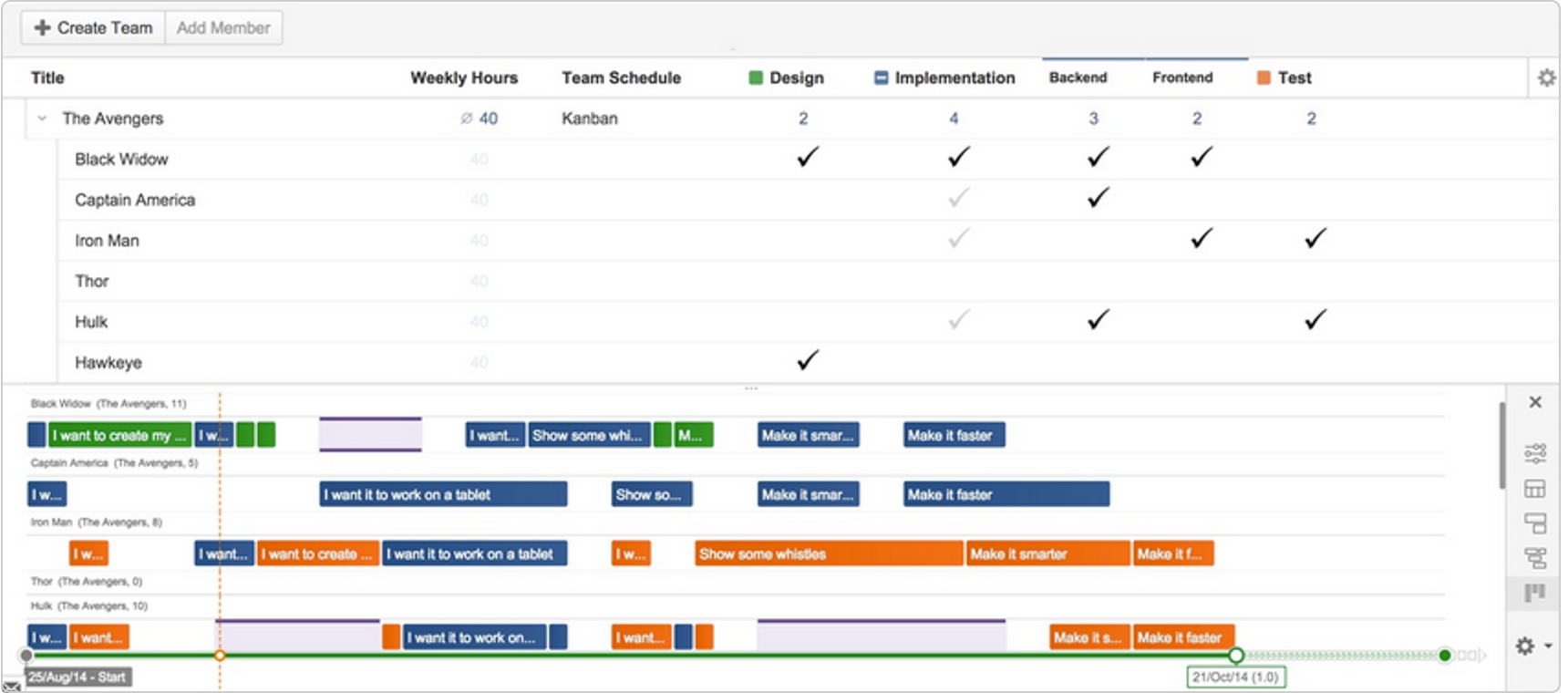The image size is (1568, 693).
Task: Click the 25/Aug/14 - Start label
Action: tap(77, 677)
